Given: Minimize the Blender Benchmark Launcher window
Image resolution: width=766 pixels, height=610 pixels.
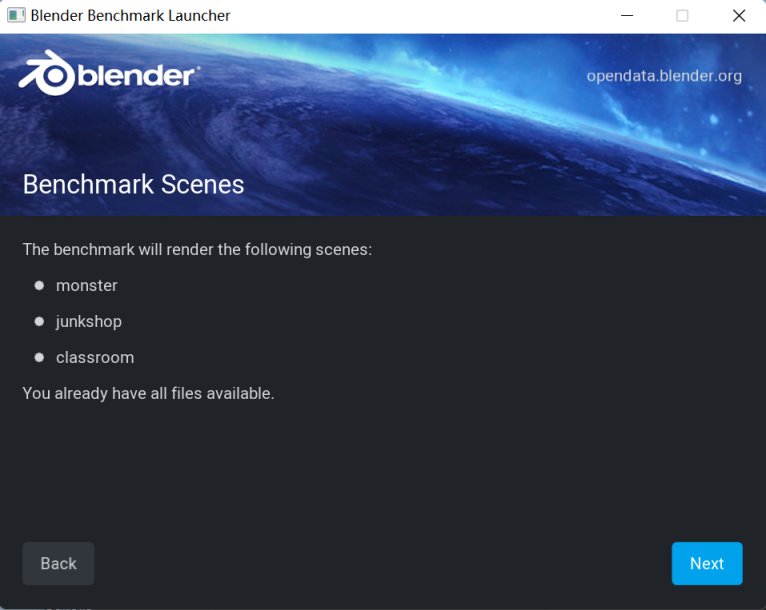Looking at the screenshot, I should [x=627, y=16].
